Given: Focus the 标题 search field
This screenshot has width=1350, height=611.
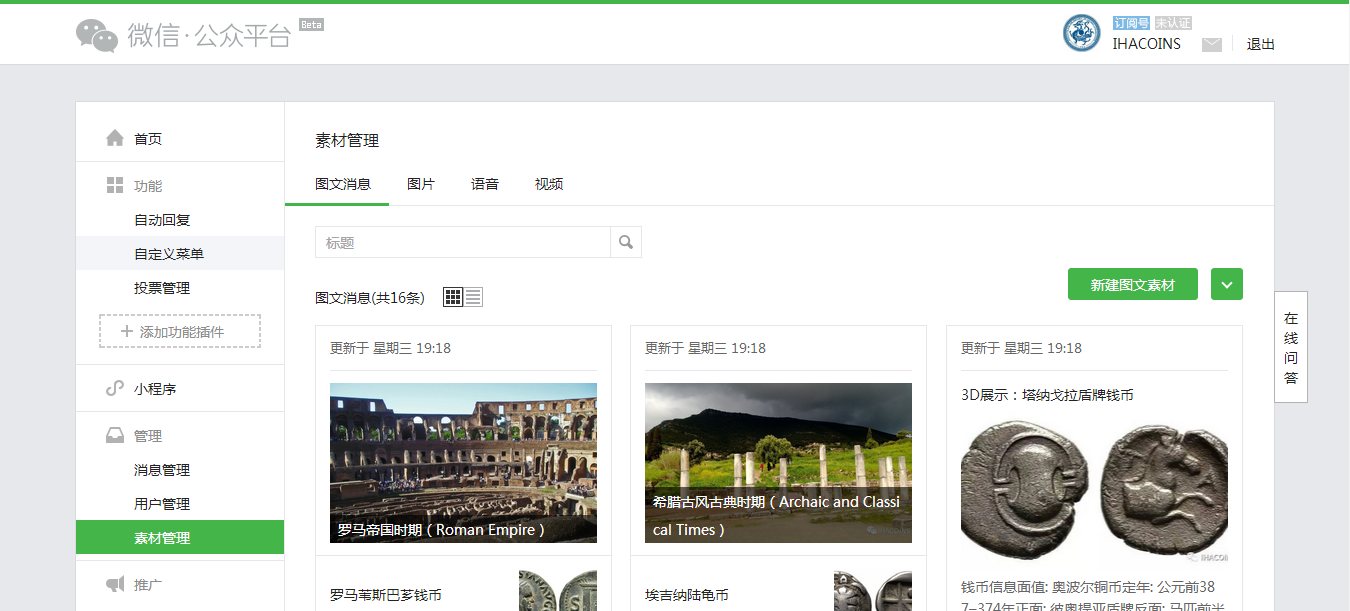Looking at the screenshot, I should pyautogui.click(x=463, y=242).
